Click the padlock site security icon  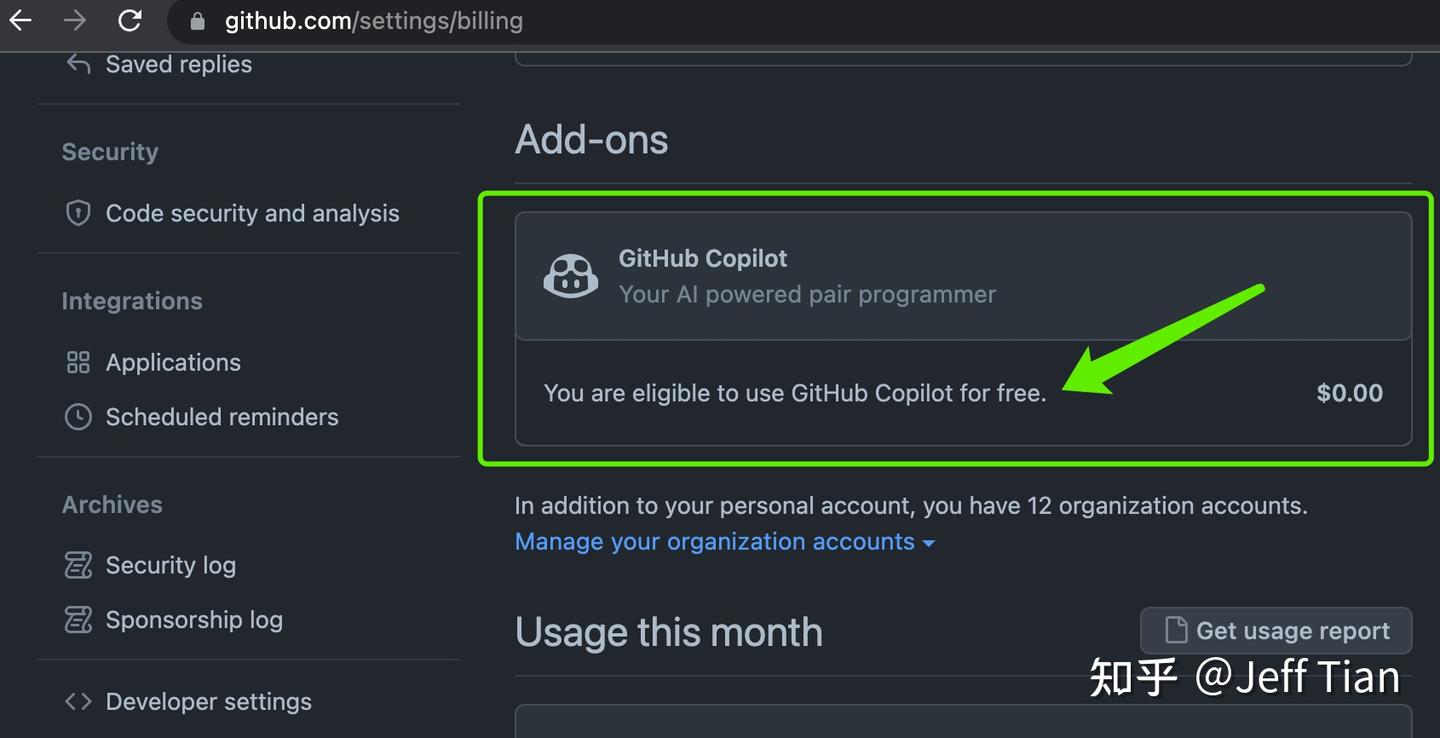(x=197, y=21)
